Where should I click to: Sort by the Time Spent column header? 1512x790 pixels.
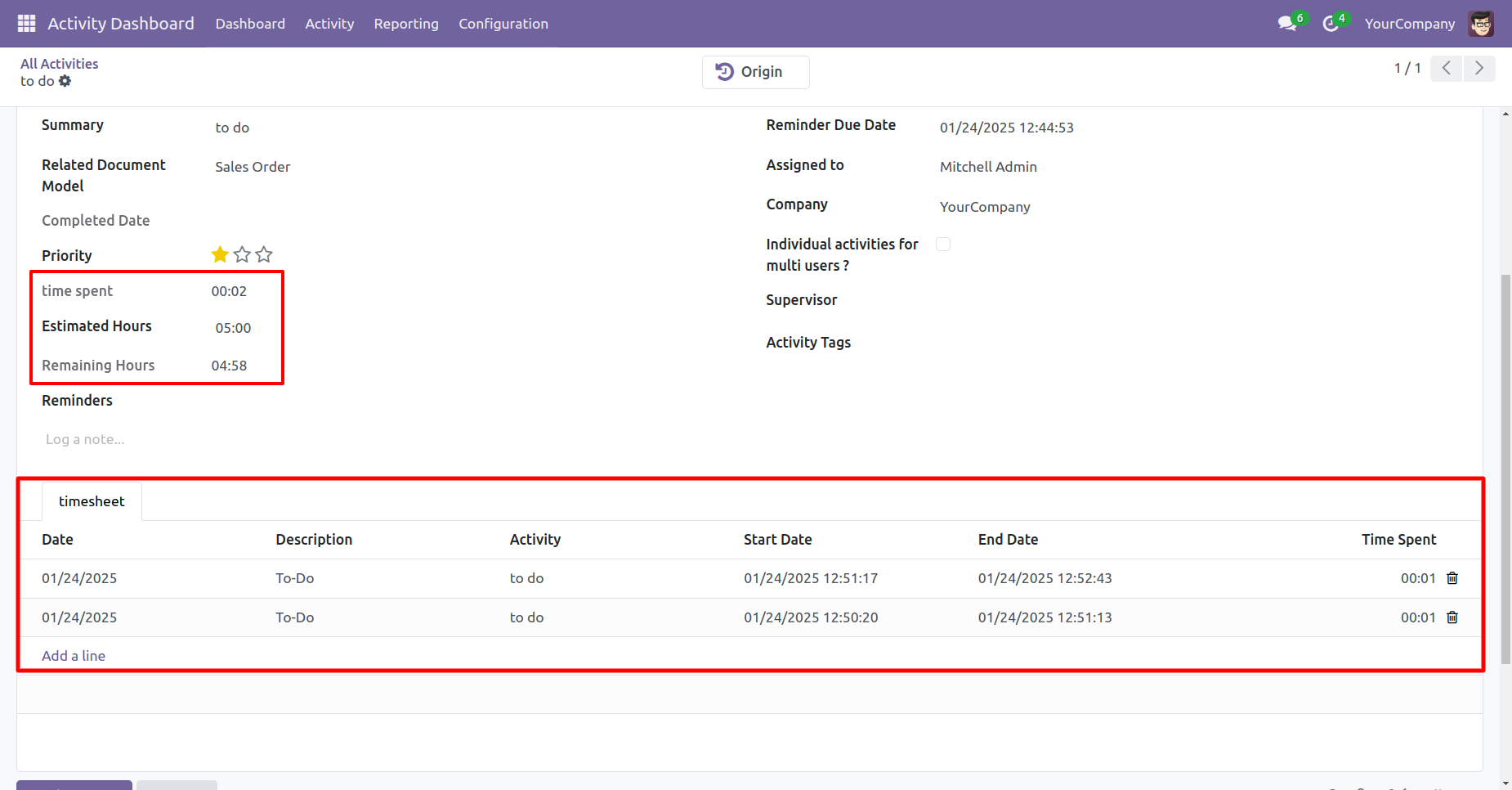tap(1398, 540)
